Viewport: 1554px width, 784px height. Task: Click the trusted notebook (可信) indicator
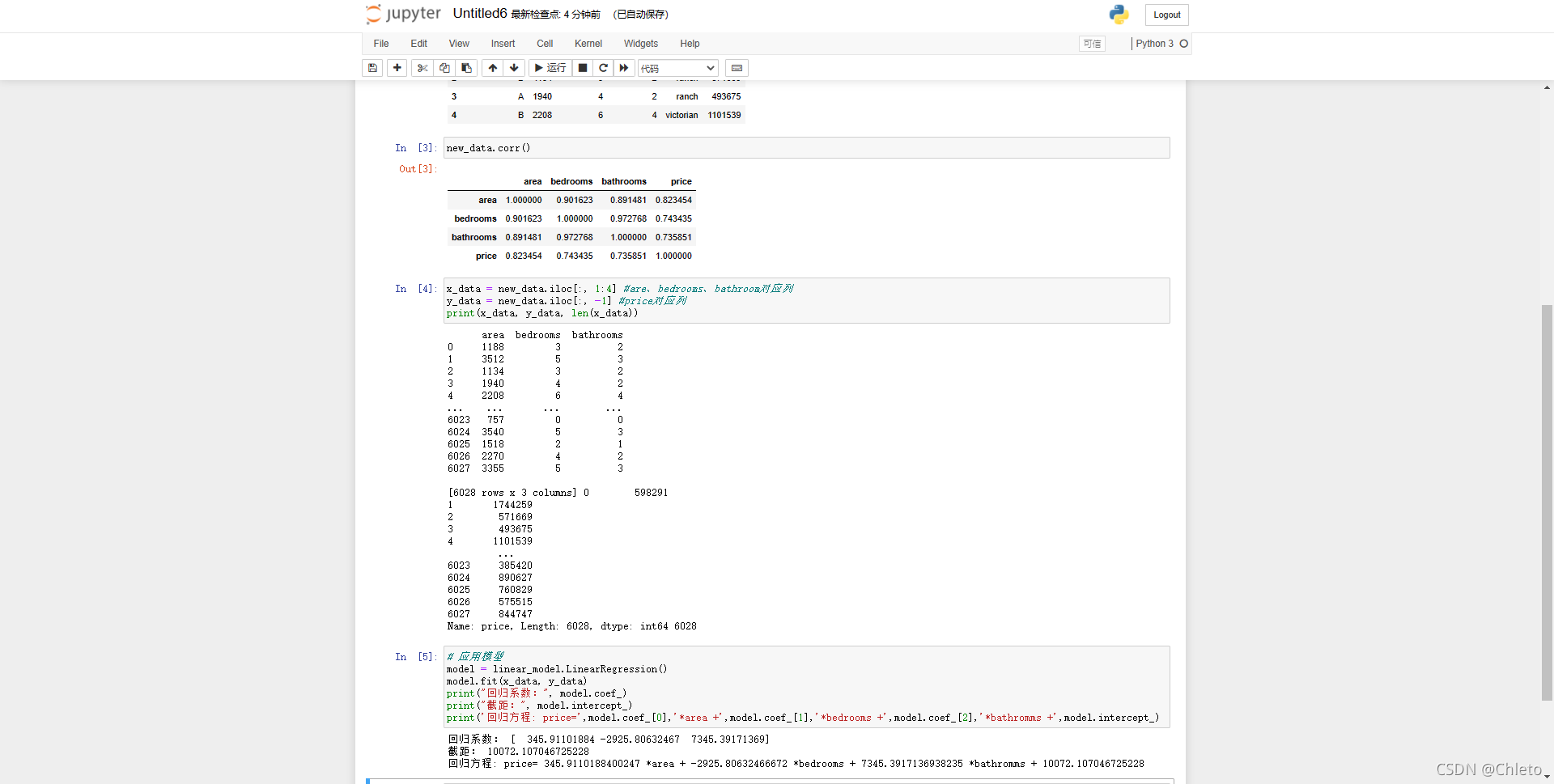(x=1092, y=44)
